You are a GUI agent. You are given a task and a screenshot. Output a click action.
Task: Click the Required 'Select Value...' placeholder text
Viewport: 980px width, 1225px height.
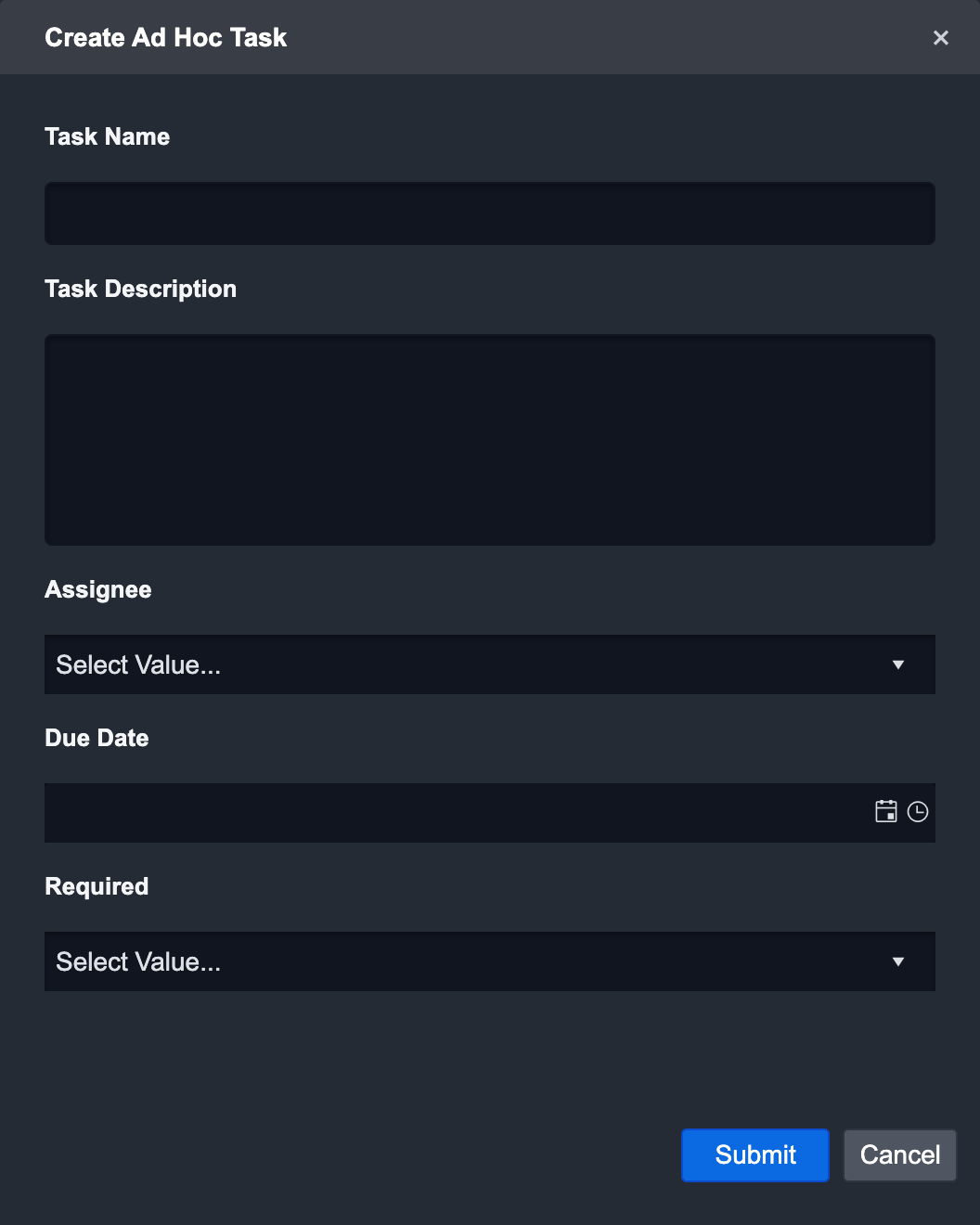138,961
